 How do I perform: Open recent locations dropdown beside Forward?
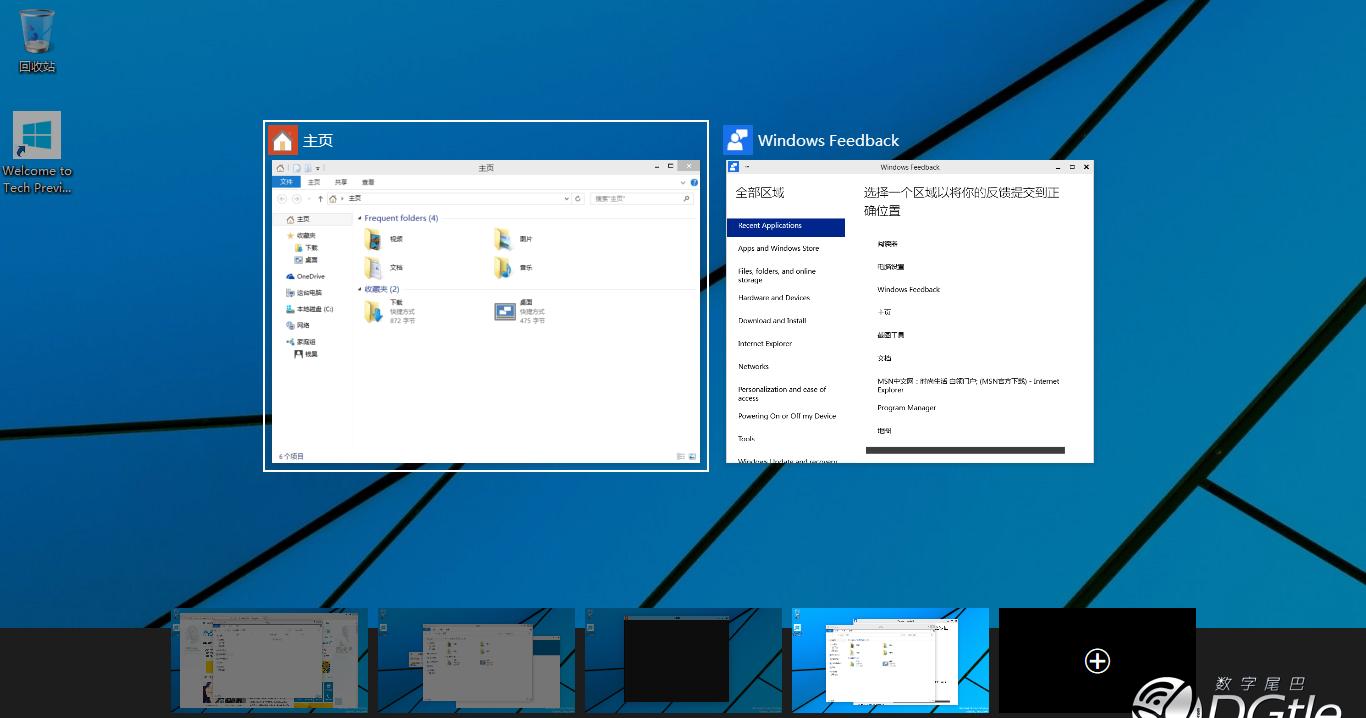click(x=309, y=199)
